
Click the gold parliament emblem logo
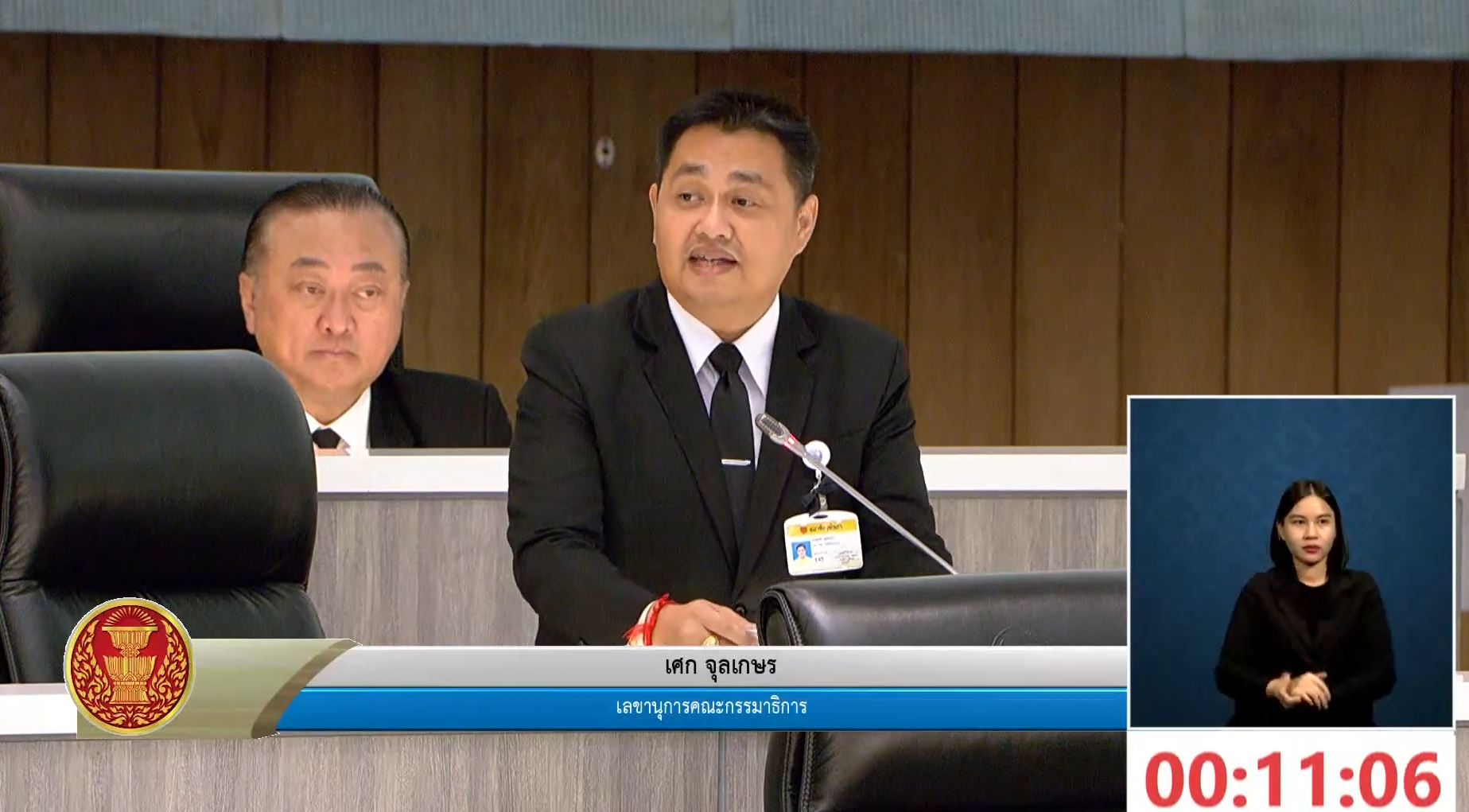129,666
